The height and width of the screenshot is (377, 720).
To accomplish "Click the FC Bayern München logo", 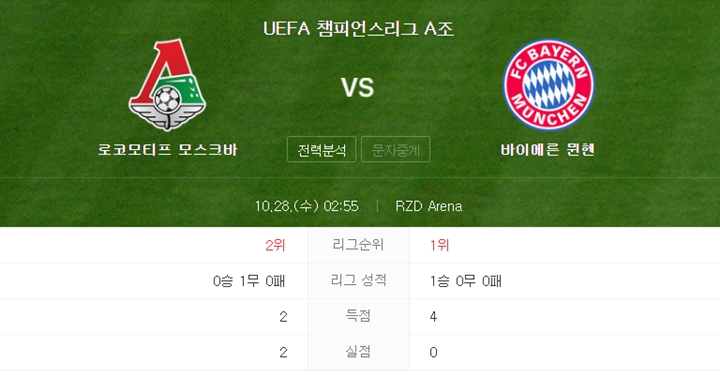I will (548, 85).
